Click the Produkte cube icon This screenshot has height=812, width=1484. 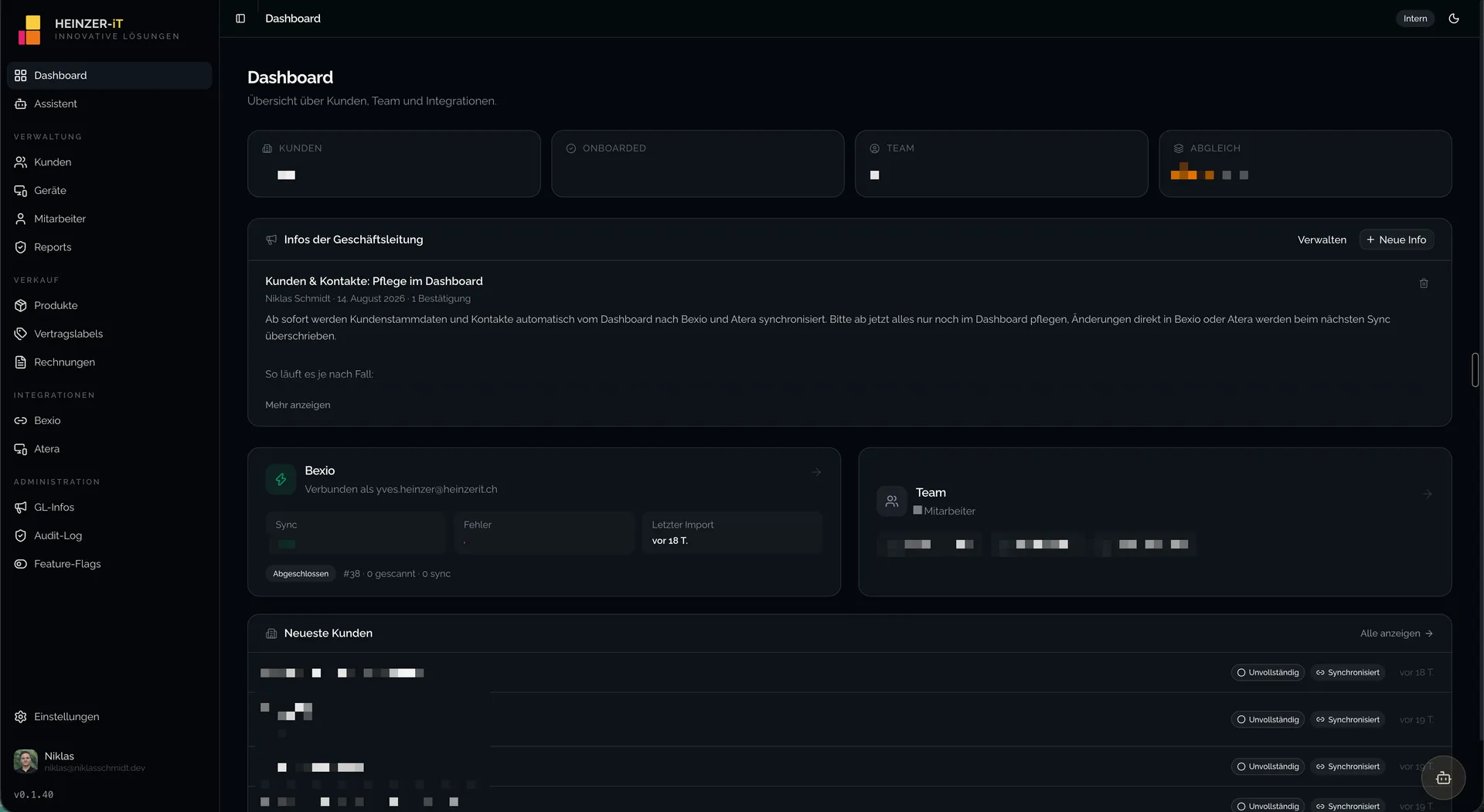(21, 306)
